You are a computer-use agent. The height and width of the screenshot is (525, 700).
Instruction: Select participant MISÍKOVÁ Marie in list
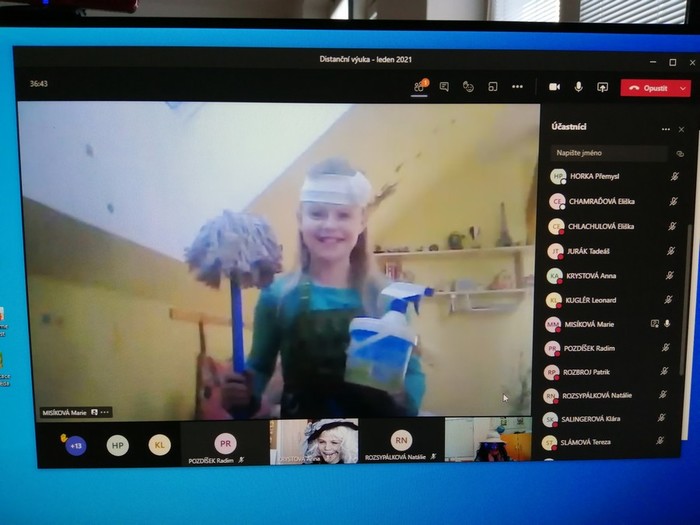[x=608, y=324]
